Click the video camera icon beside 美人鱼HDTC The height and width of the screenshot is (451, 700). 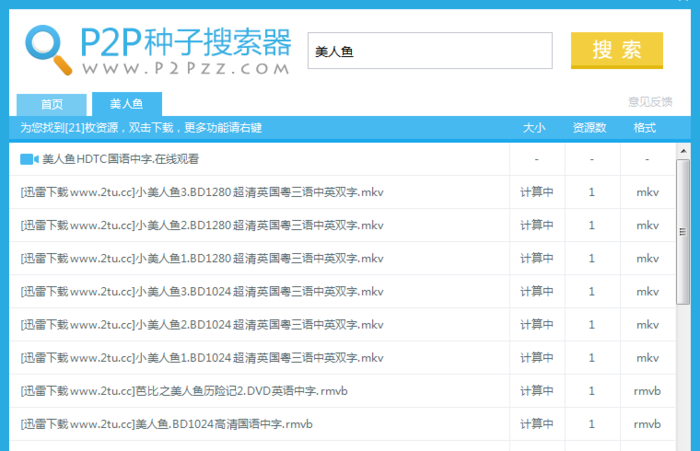(28, 159)
